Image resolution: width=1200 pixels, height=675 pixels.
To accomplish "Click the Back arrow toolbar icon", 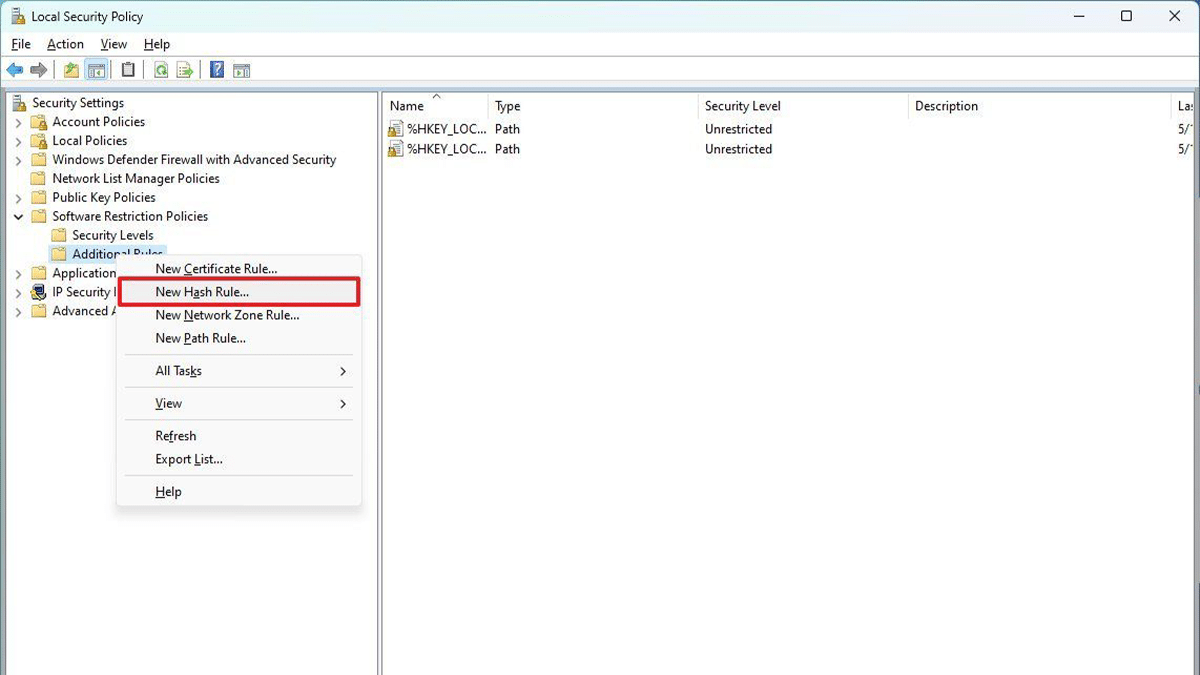I will tap(15, 70).
